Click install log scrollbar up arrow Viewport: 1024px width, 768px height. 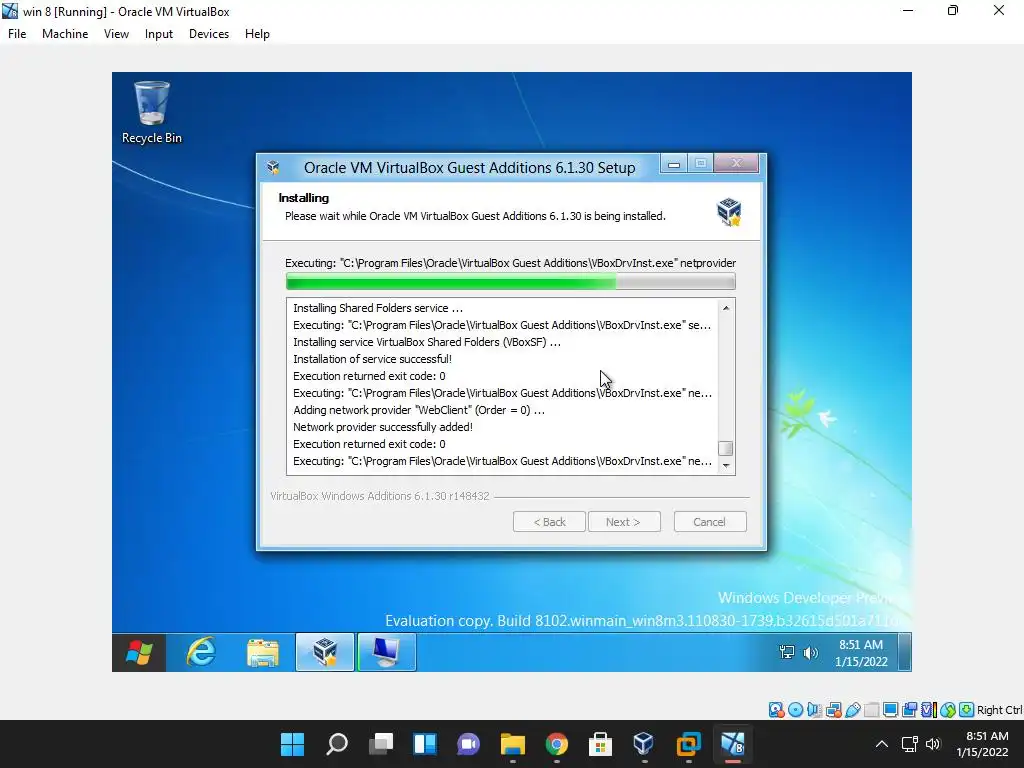(726, 308)
